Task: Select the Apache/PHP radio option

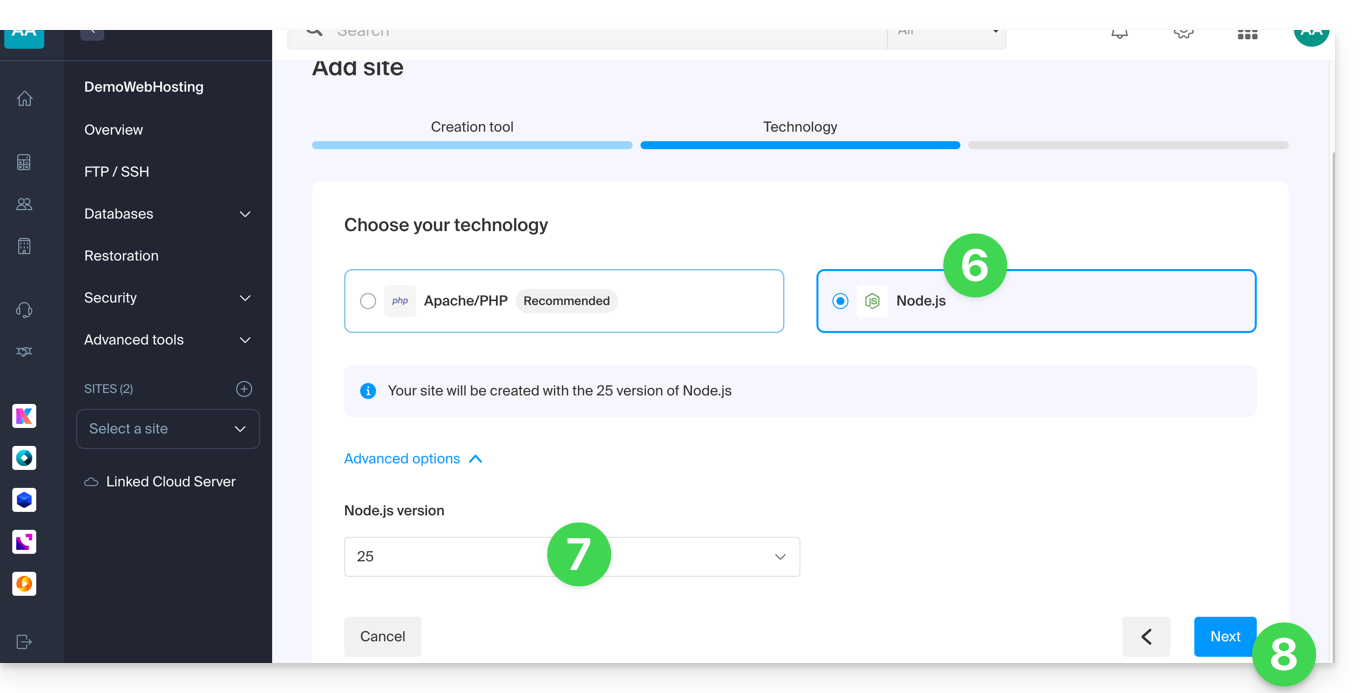Action: 368,301
